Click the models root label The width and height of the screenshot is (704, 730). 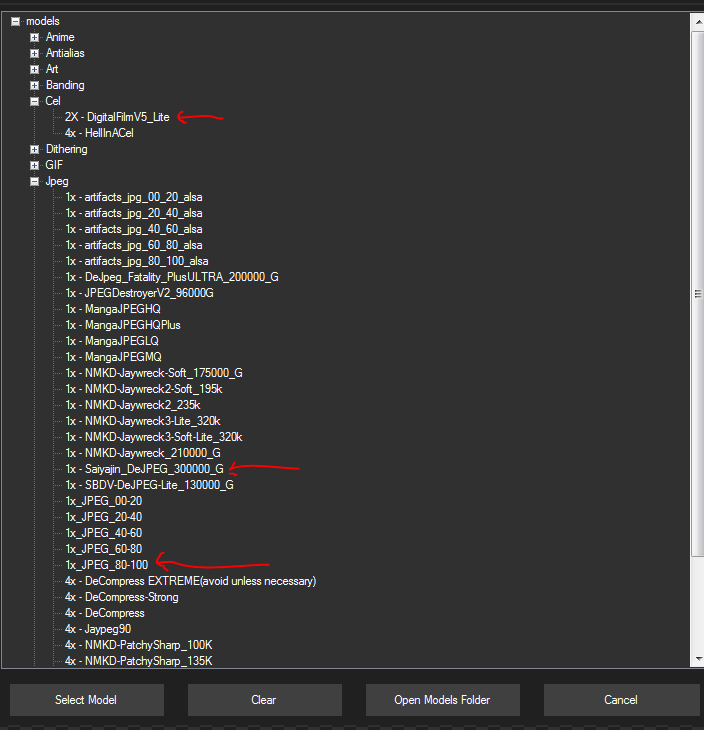(x=43, y=21)
